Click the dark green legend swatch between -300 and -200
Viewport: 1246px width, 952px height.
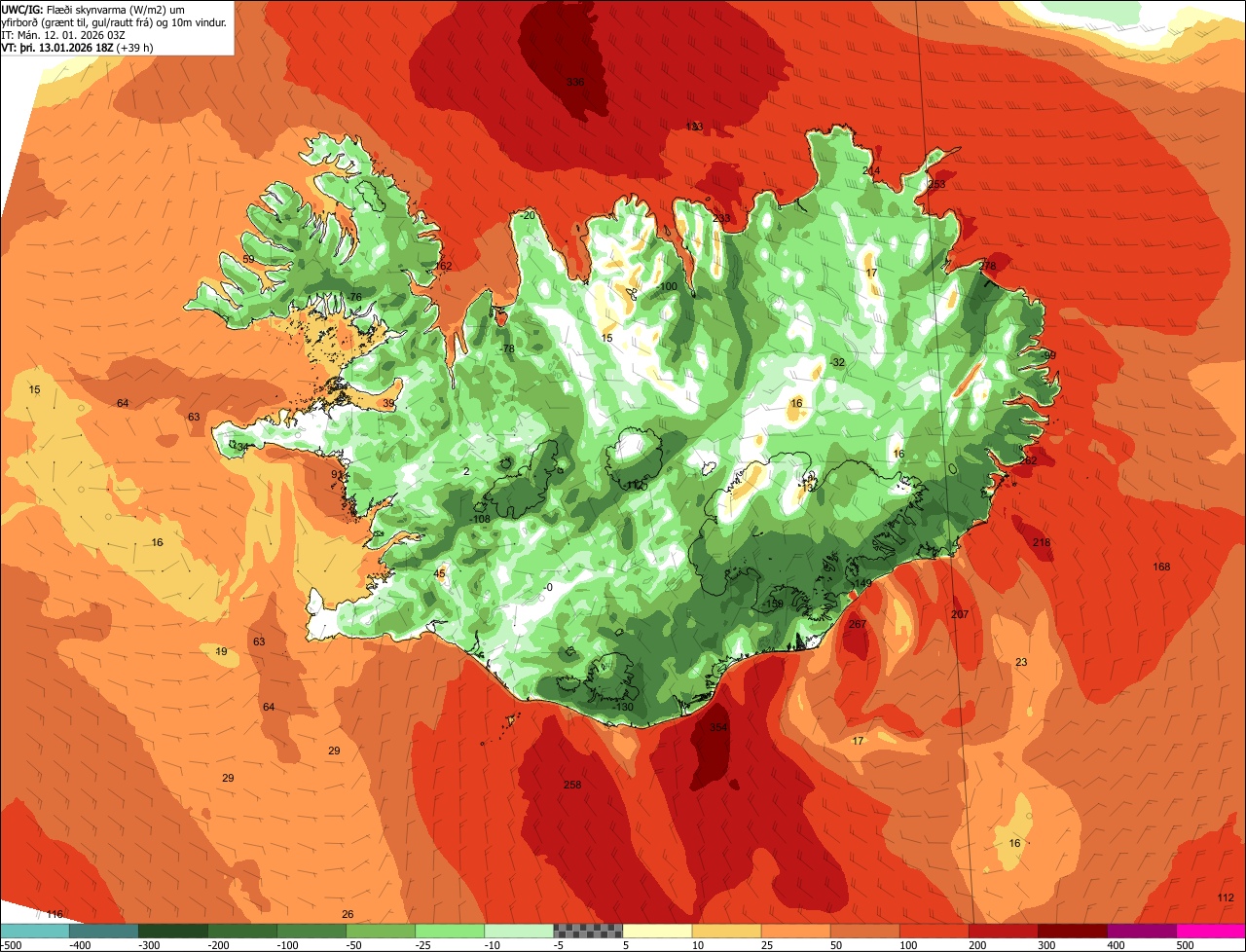click(173, 932)
